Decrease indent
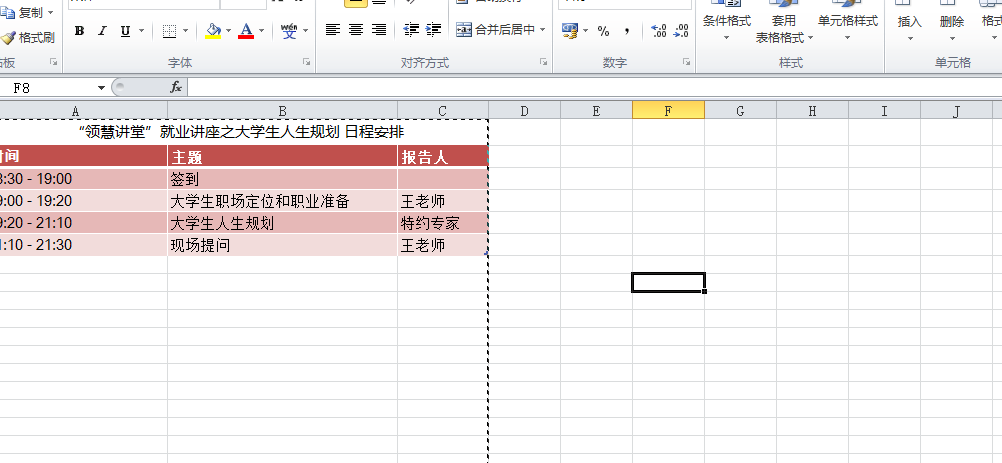Screen dimensions: 1002x463 click(412, 29)
